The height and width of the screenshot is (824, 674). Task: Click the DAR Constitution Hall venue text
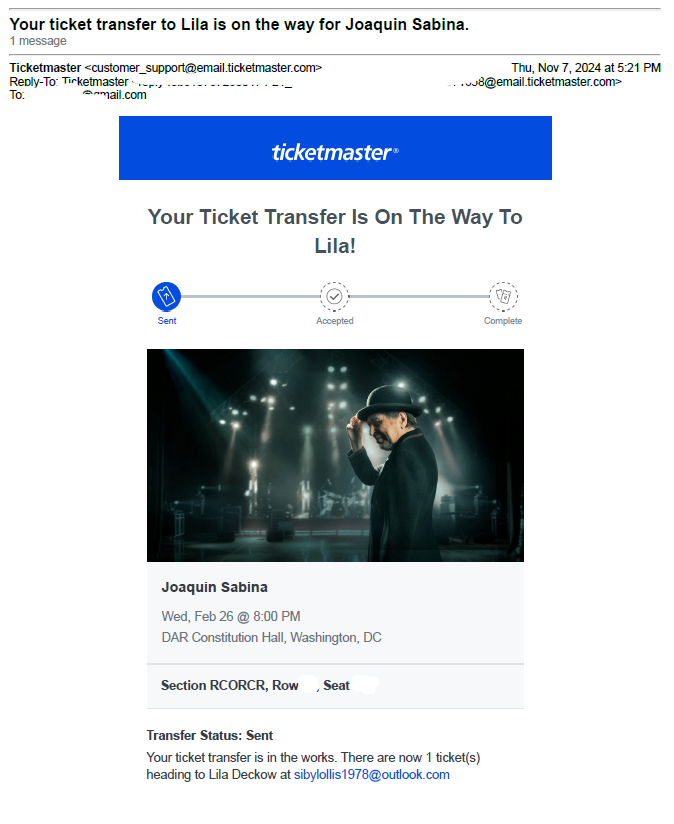(x=271, y=638)
